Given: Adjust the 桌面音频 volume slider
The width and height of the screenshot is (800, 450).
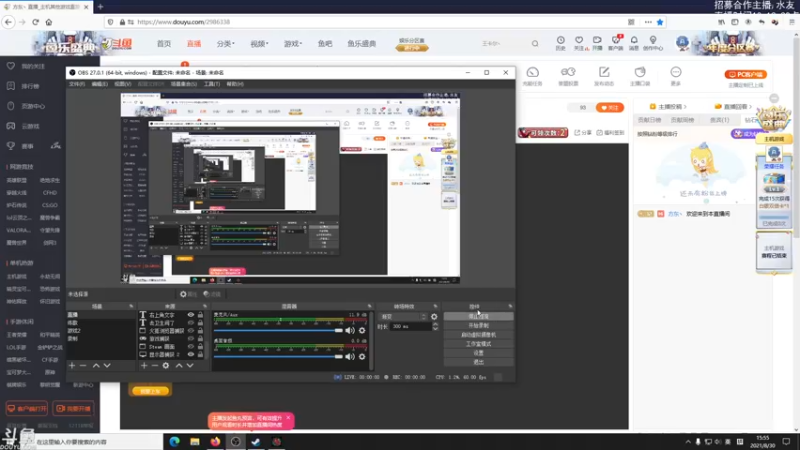Looking at the screenshot, I should point(278,357).
